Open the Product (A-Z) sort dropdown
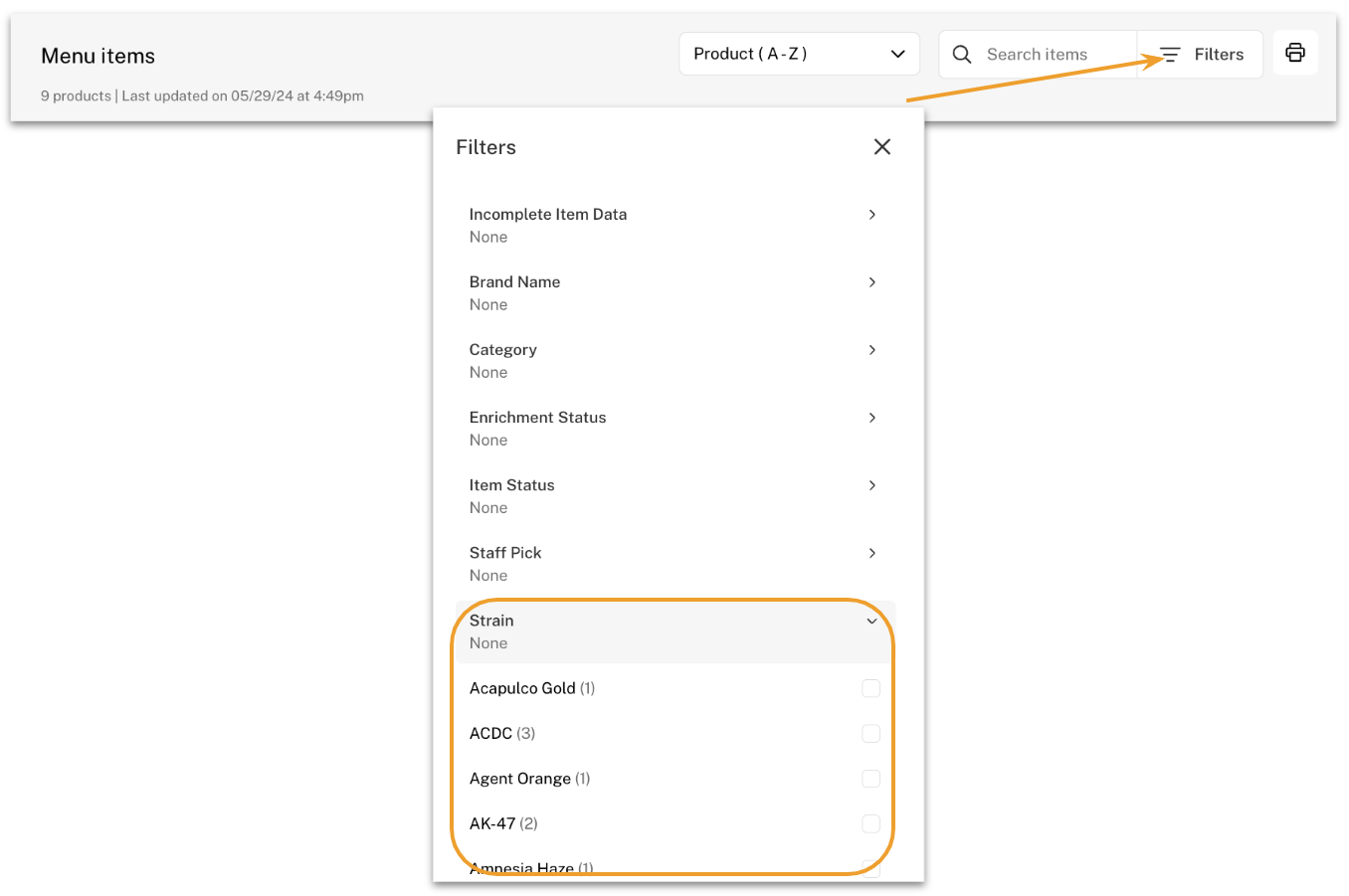Image resolution: width=1349 pixels, height=896 pixels. click(799, 54)
